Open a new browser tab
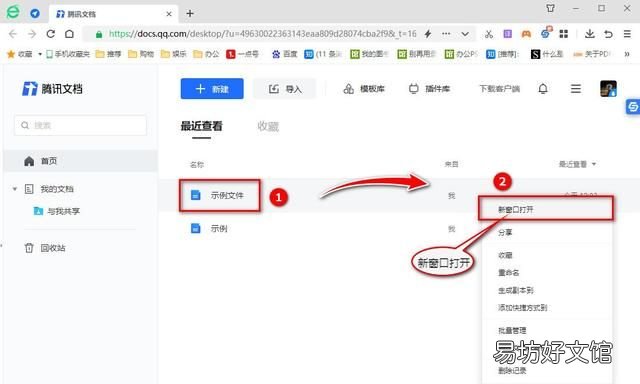The image size is (640, 384). [190, 13]
